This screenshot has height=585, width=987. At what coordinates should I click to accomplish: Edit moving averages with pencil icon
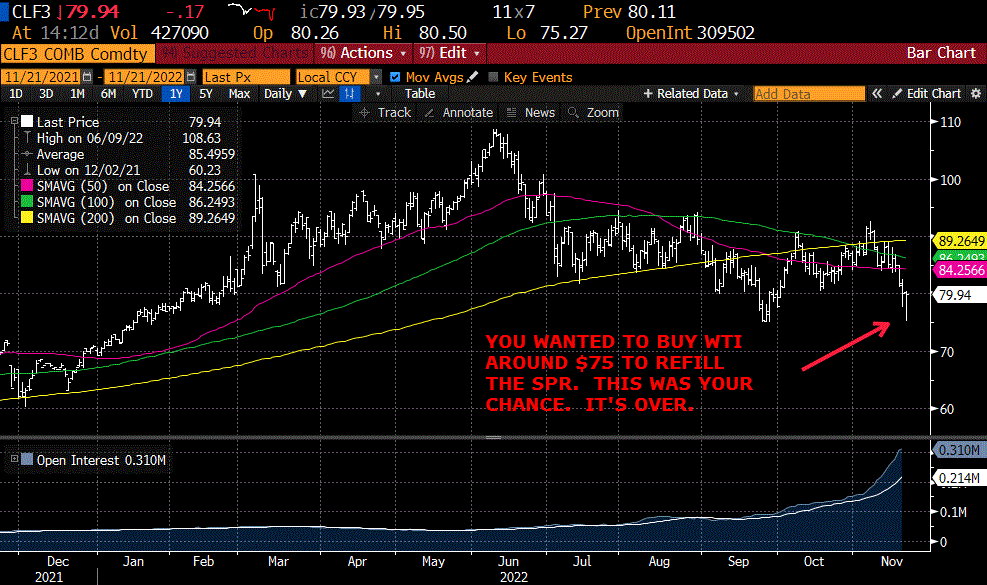pyautogui.click(x=473, y=77)
